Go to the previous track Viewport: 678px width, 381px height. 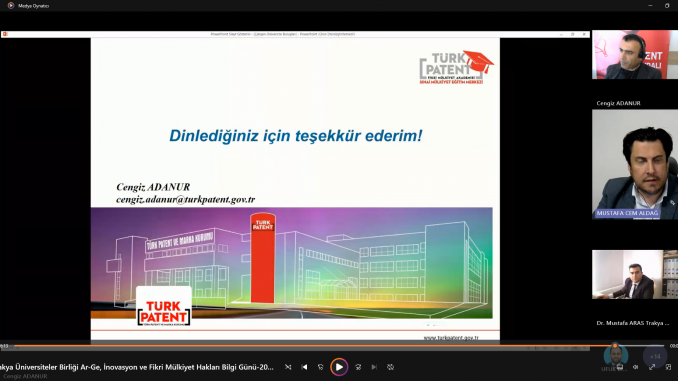(304, 367)
